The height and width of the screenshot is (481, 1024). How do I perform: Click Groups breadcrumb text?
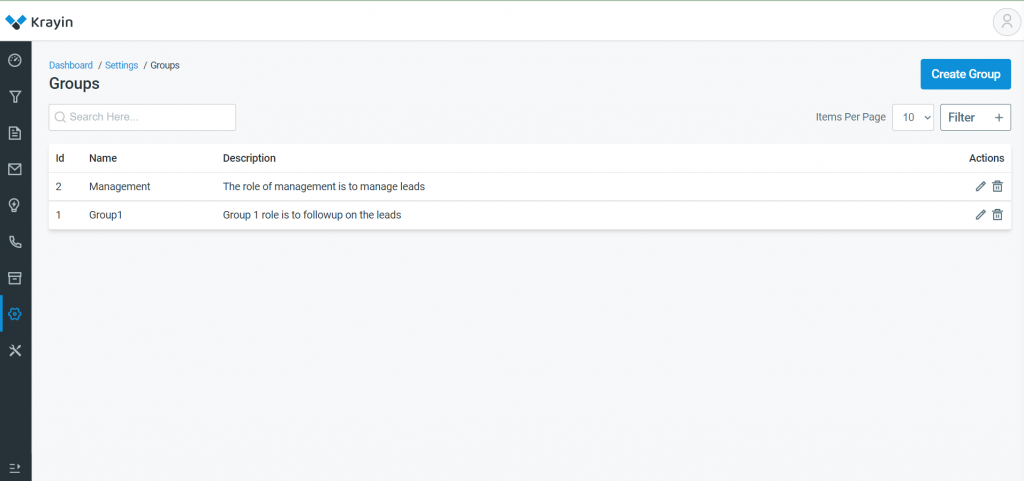point(165,65)
